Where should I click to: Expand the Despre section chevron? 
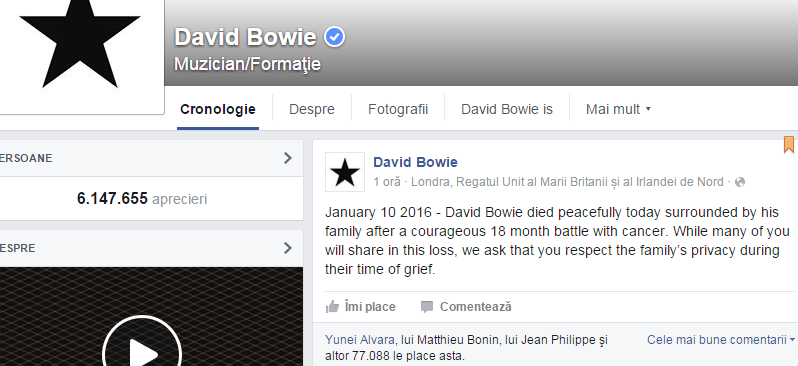click(288, 248)
